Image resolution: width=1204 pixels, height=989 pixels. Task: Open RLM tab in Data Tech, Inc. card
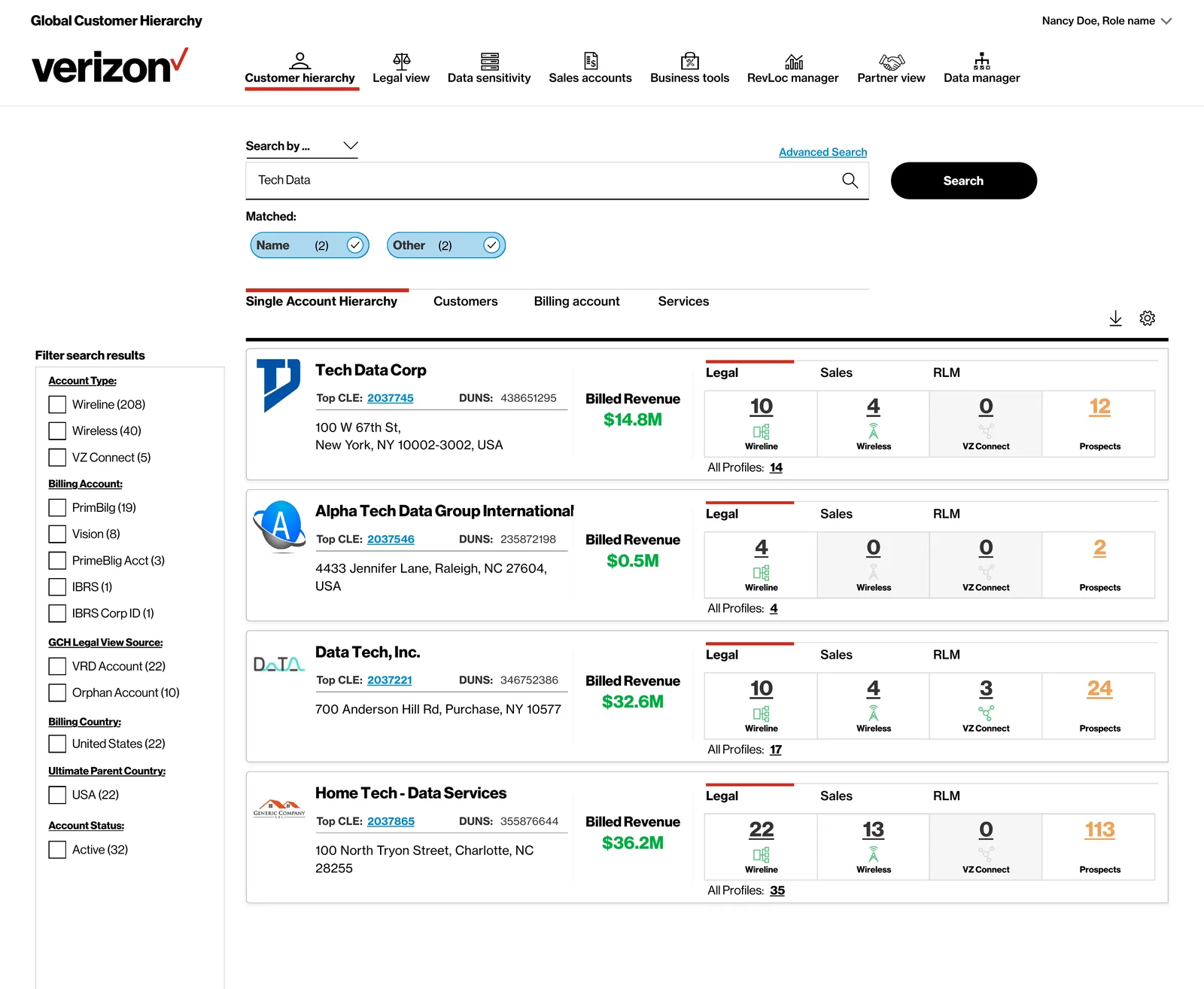[x=947, y=656]
